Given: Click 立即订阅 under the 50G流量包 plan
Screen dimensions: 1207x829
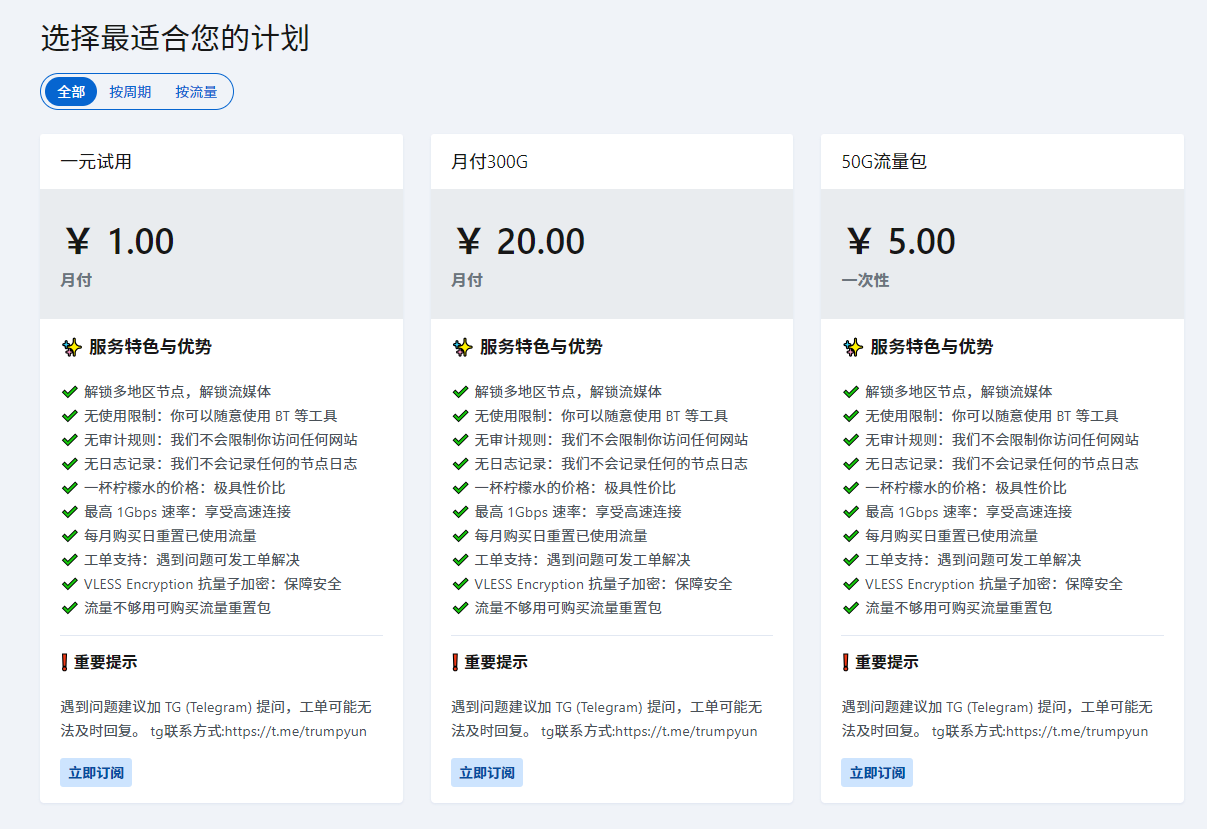Looking at the screenshot, I should [877, 773].
